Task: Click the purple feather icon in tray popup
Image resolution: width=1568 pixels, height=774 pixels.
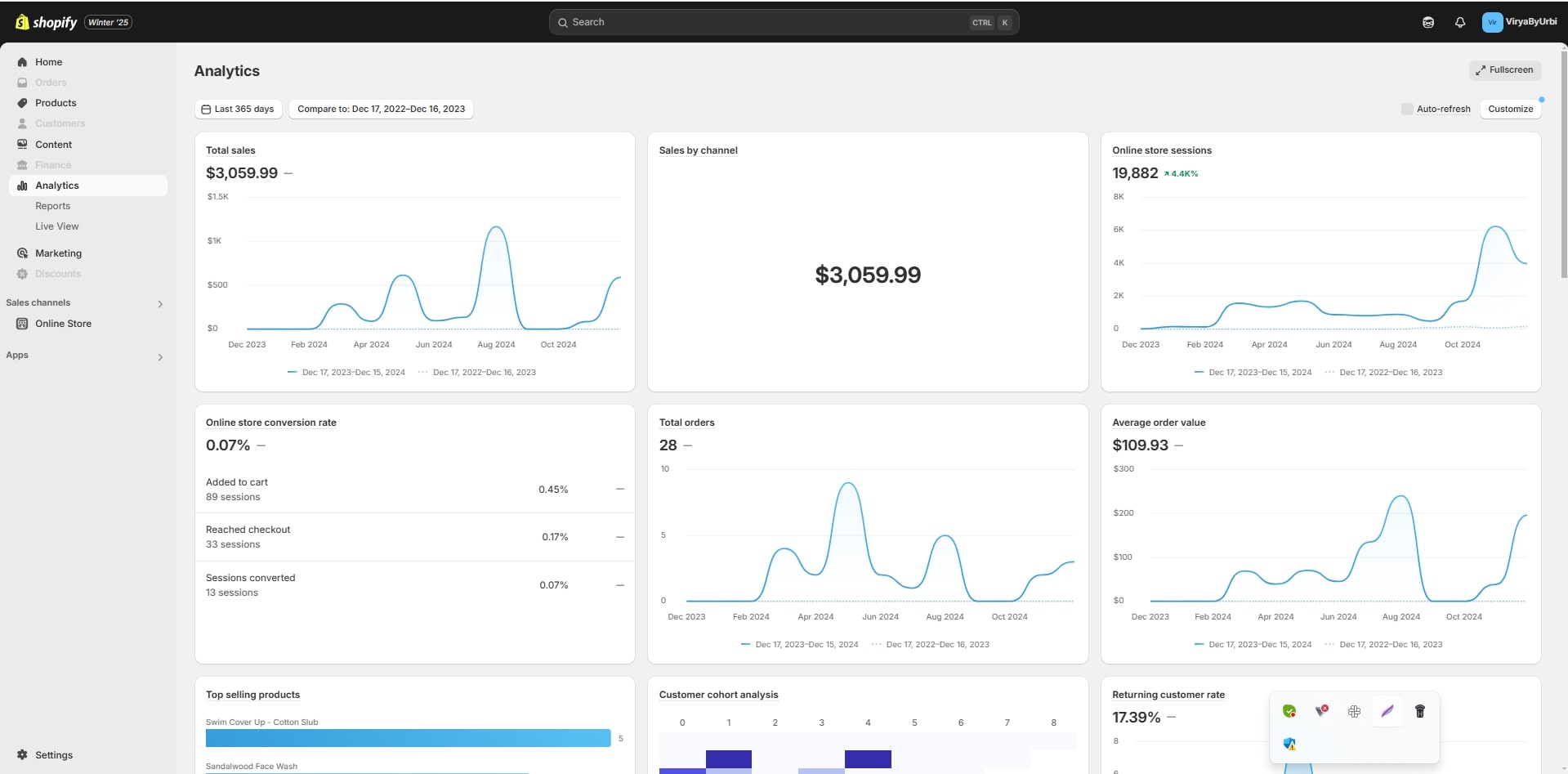Action: click(x=1387, y=711)
